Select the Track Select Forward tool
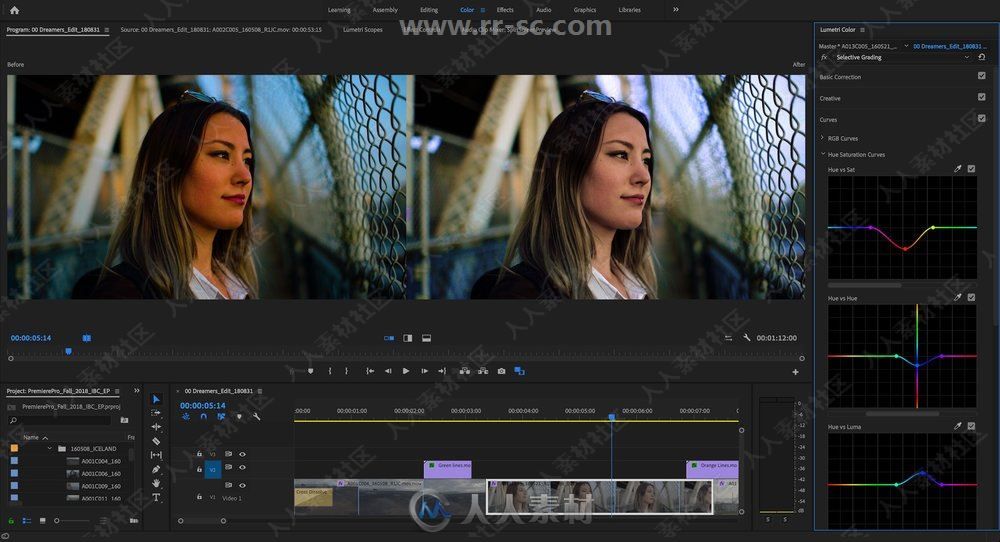1000x542 pixels. [x=156, y=413]
